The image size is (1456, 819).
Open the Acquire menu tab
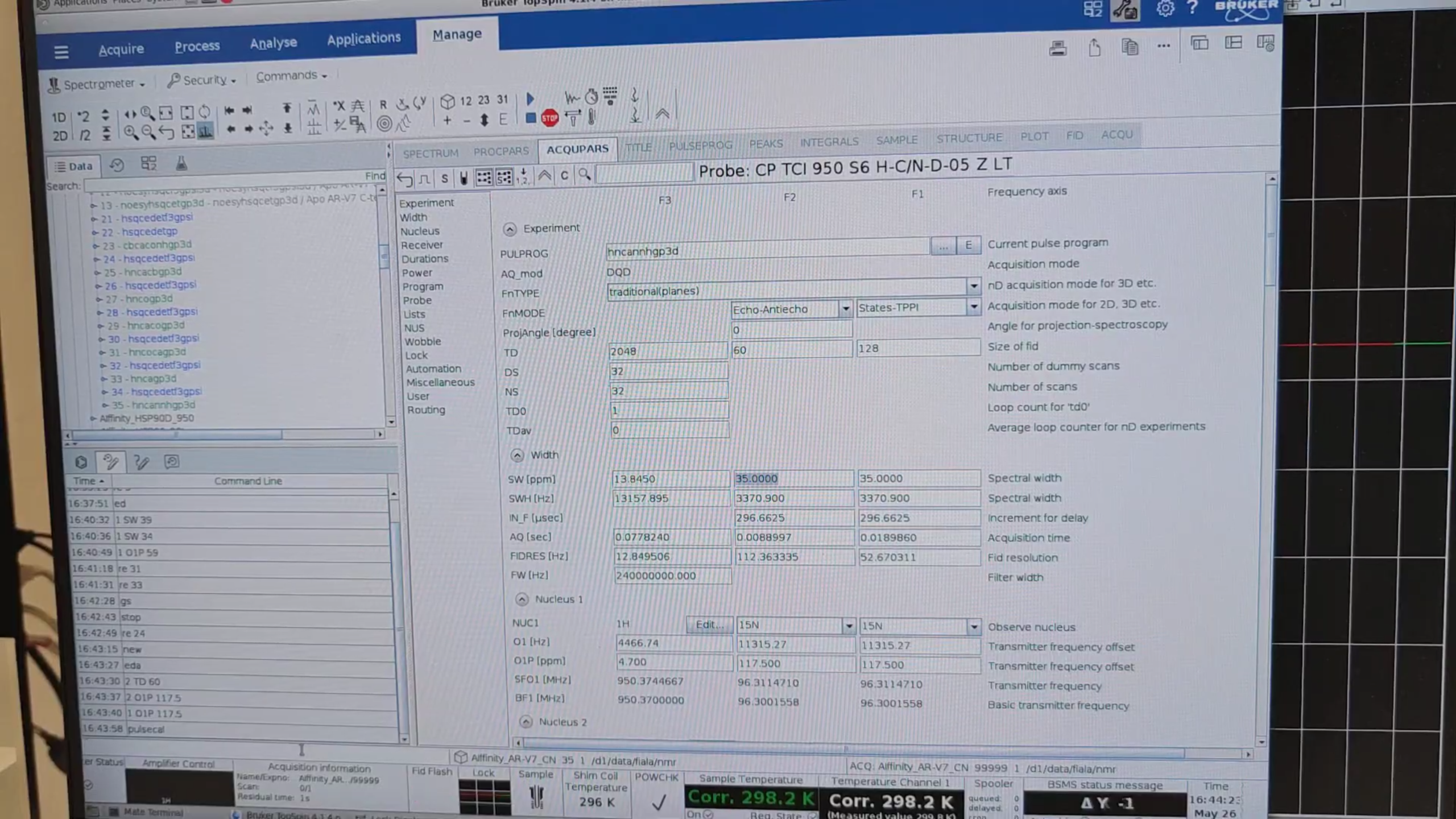click(121, 49)
